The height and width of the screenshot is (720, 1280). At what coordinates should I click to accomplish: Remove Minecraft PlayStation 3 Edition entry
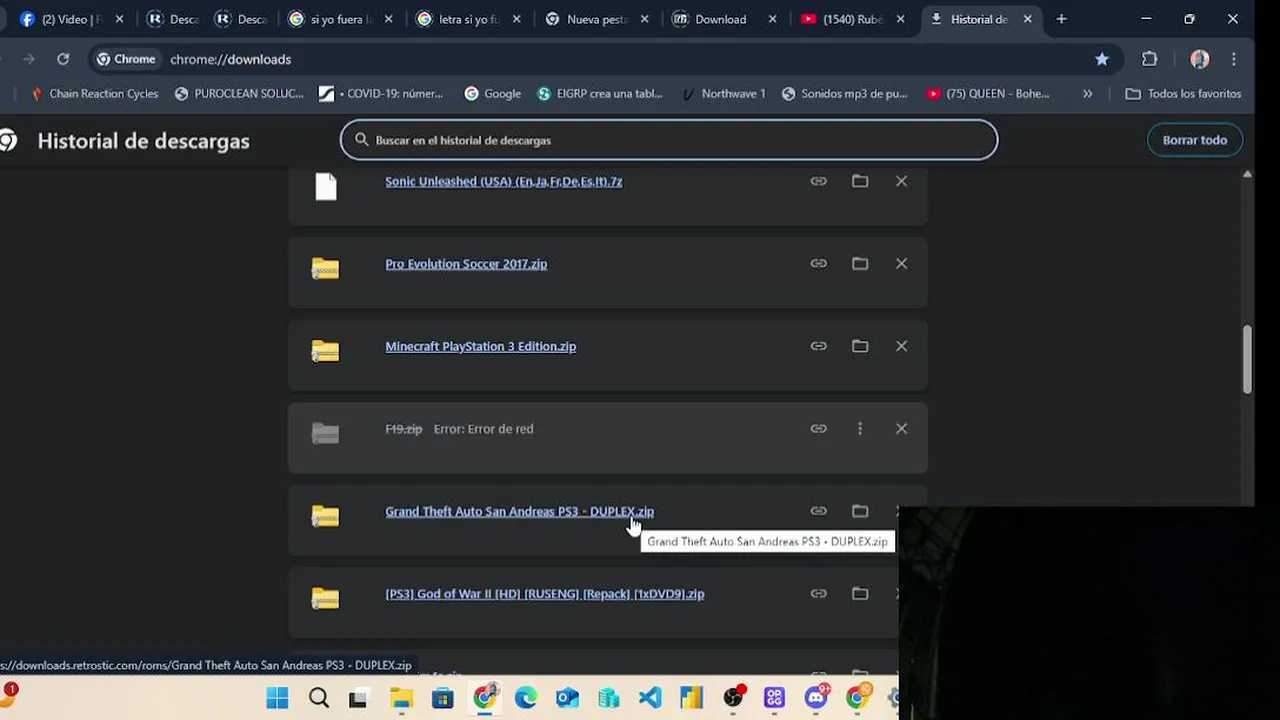tap(901, 346)
